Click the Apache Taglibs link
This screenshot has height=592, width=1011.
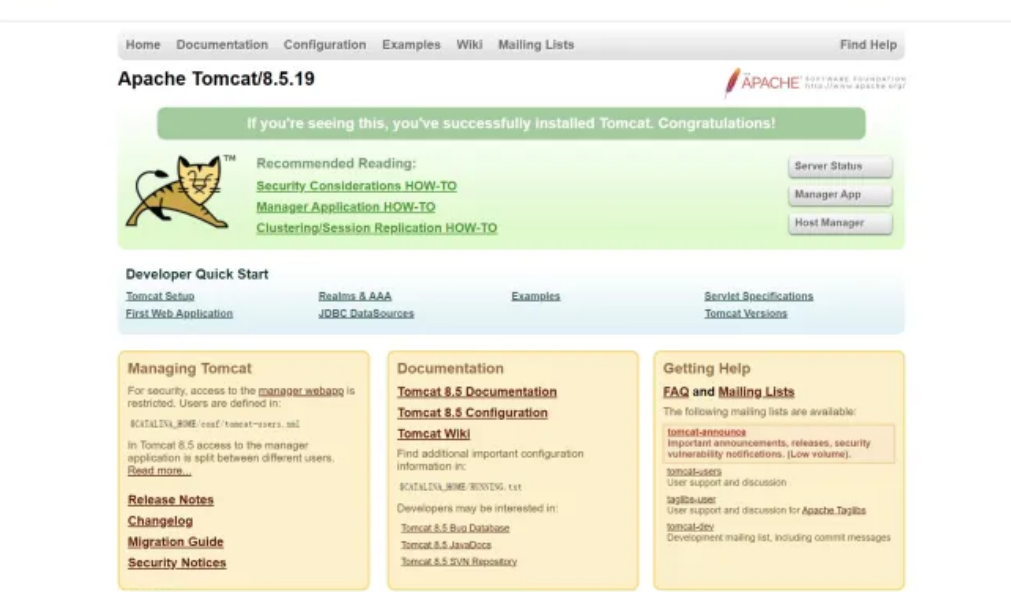[834, 510]
